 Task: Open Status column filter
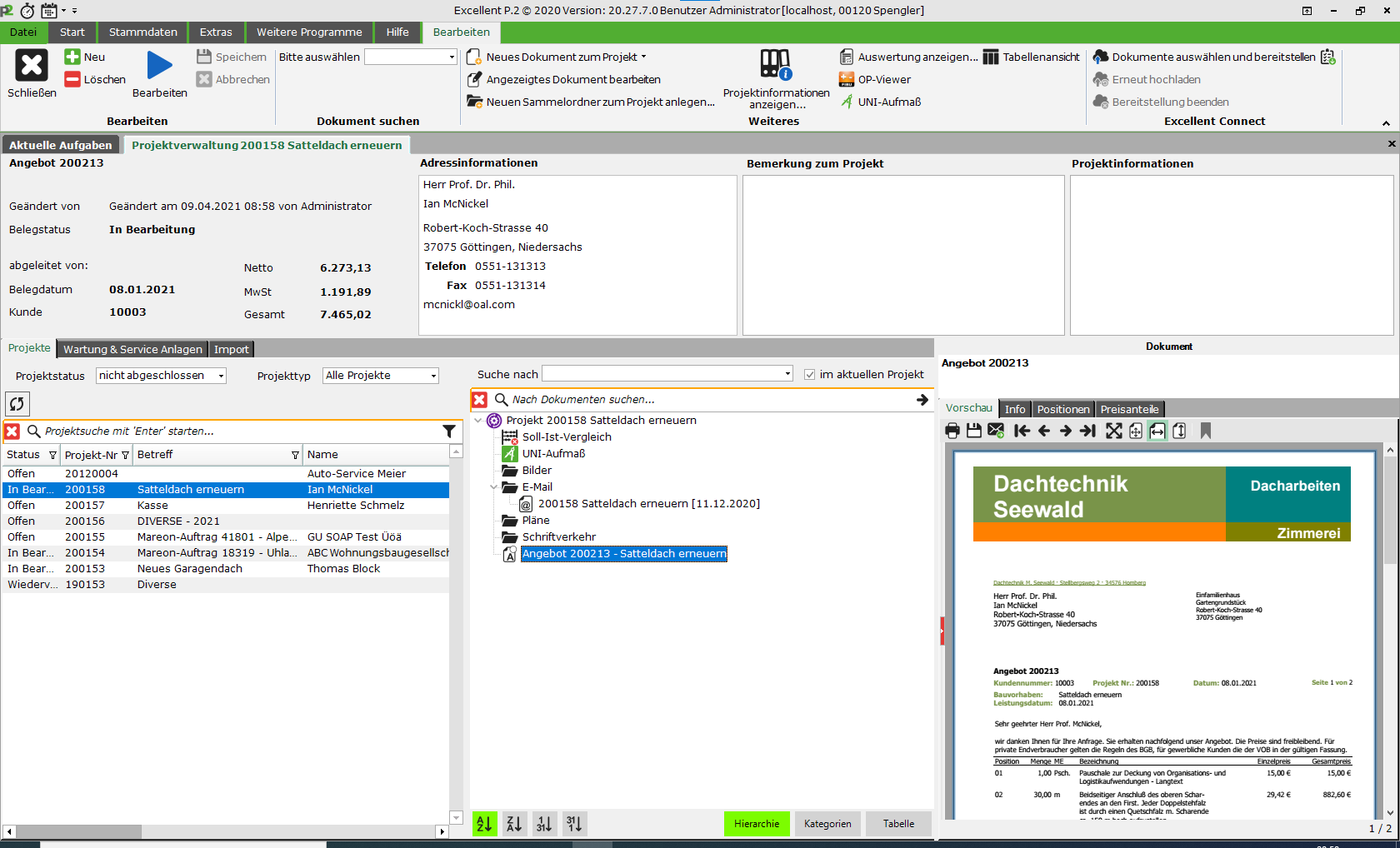coord(52,455)
